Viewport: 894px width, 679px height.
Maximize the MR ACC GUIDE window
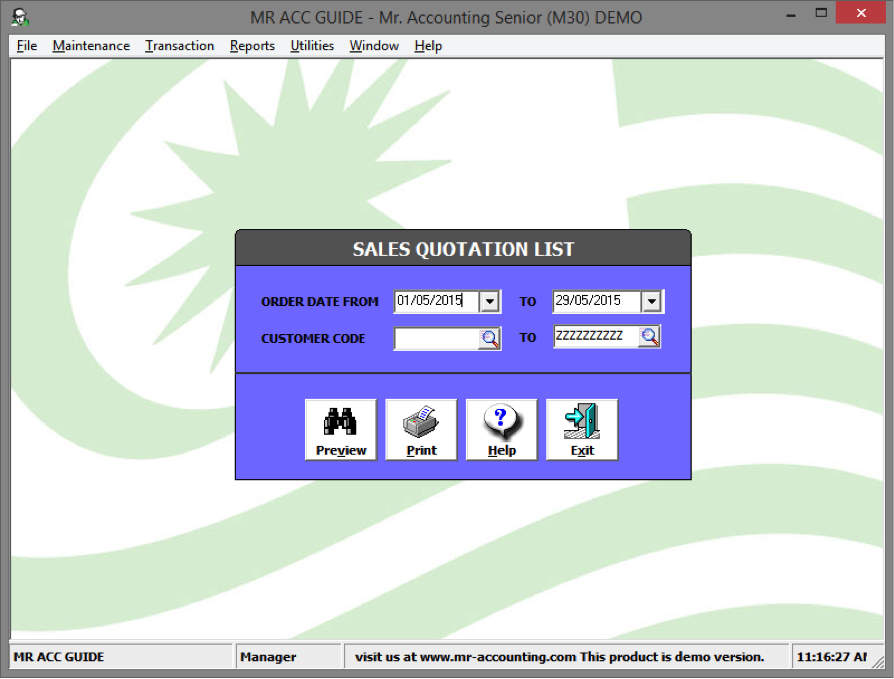pos(821,14)
